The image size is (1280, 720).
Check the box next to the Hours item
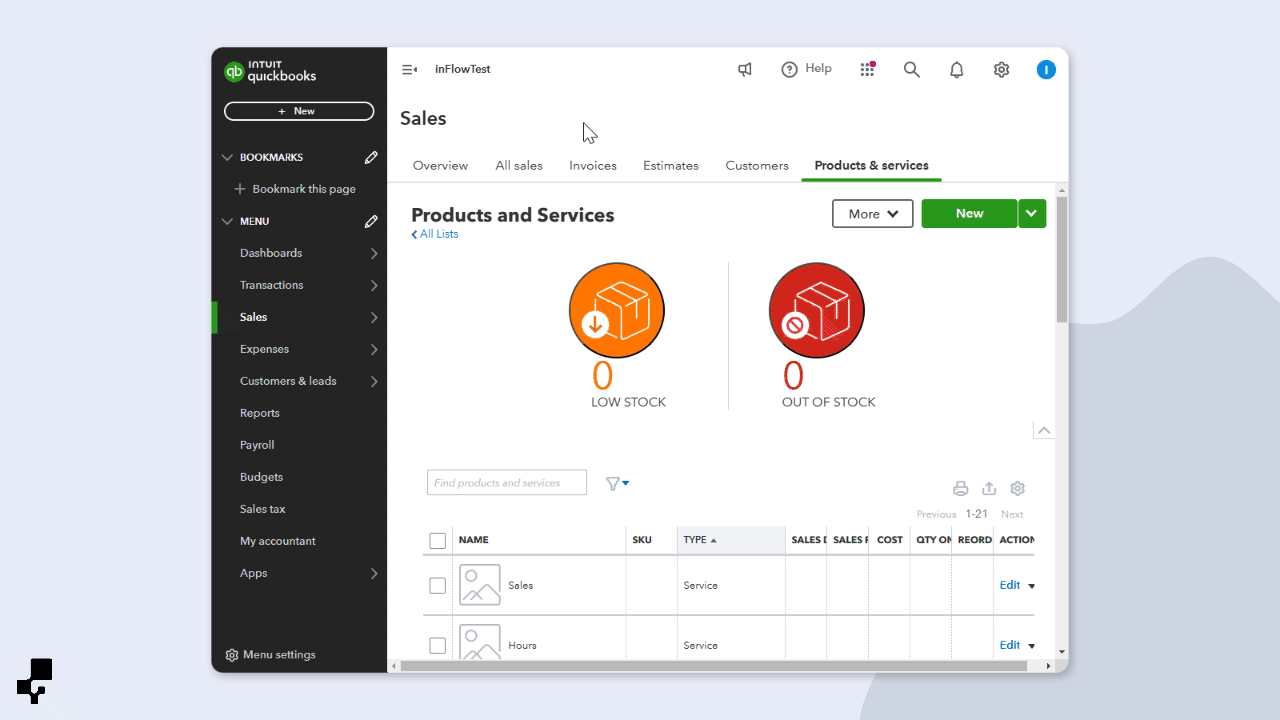coord(437,645)
